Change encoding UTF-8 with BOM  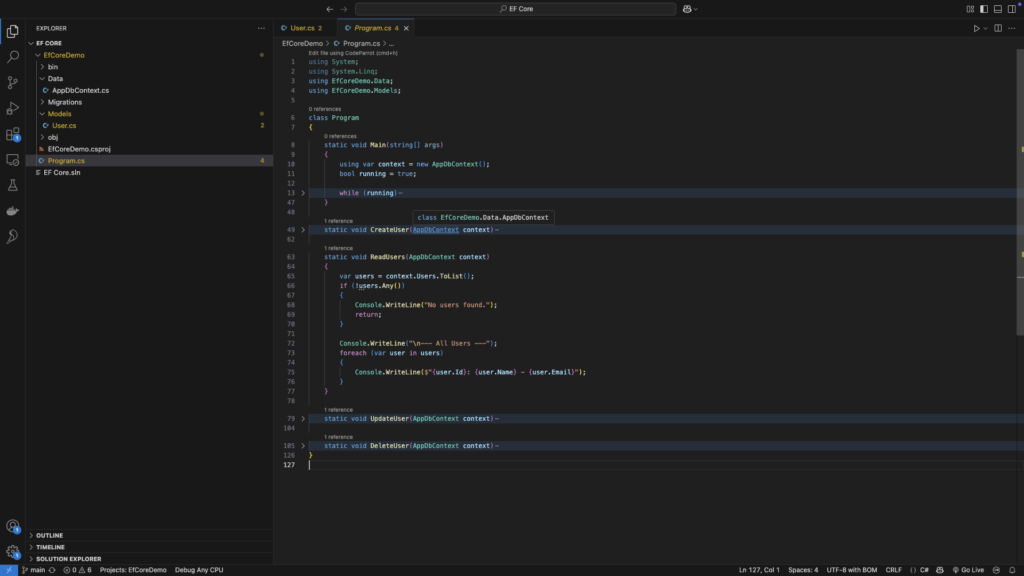pos(852,570)
